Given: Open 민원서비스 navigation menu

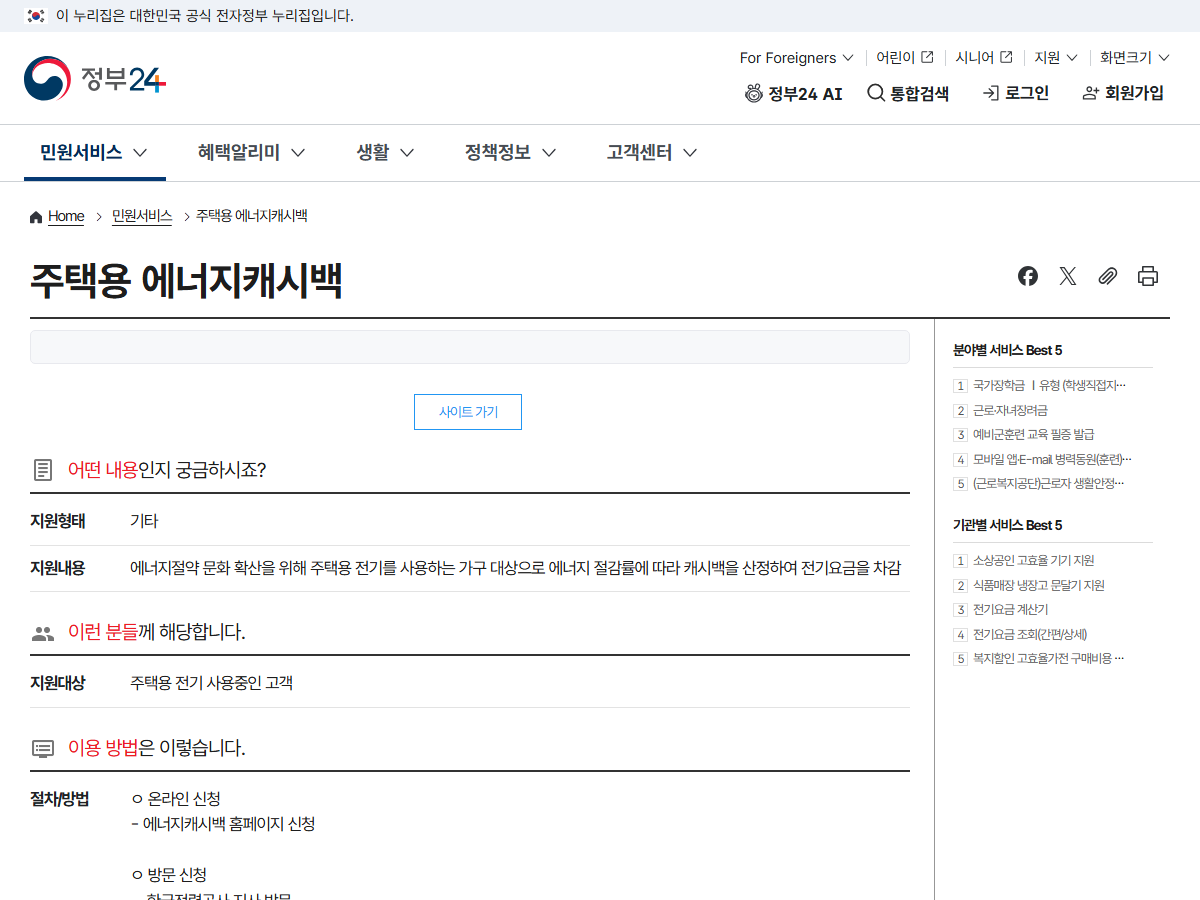Looking at the screenshot, I should (94, 152).
